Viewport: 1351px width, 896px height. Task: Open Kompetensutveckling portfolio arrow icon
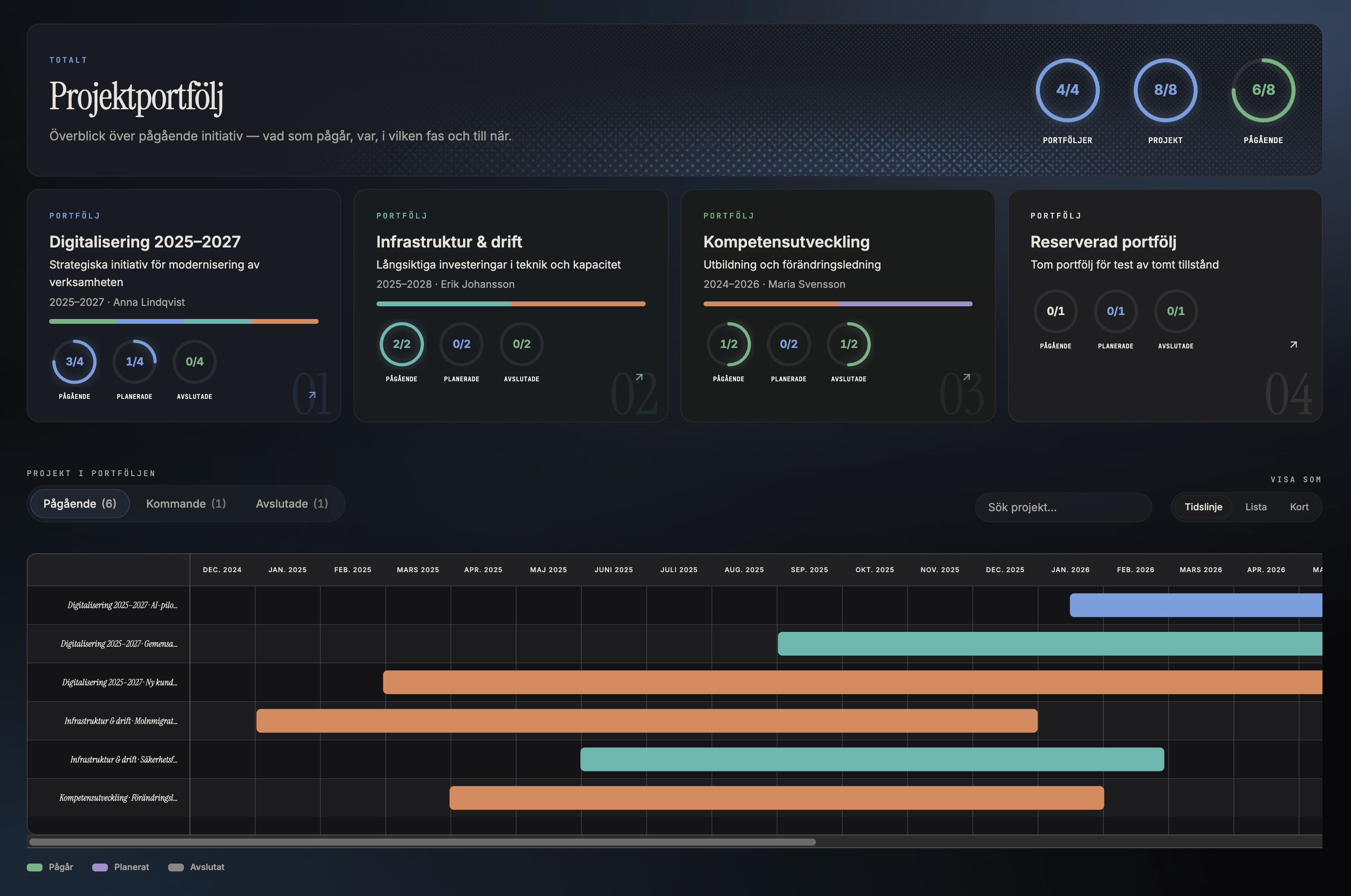click(967, 377)
